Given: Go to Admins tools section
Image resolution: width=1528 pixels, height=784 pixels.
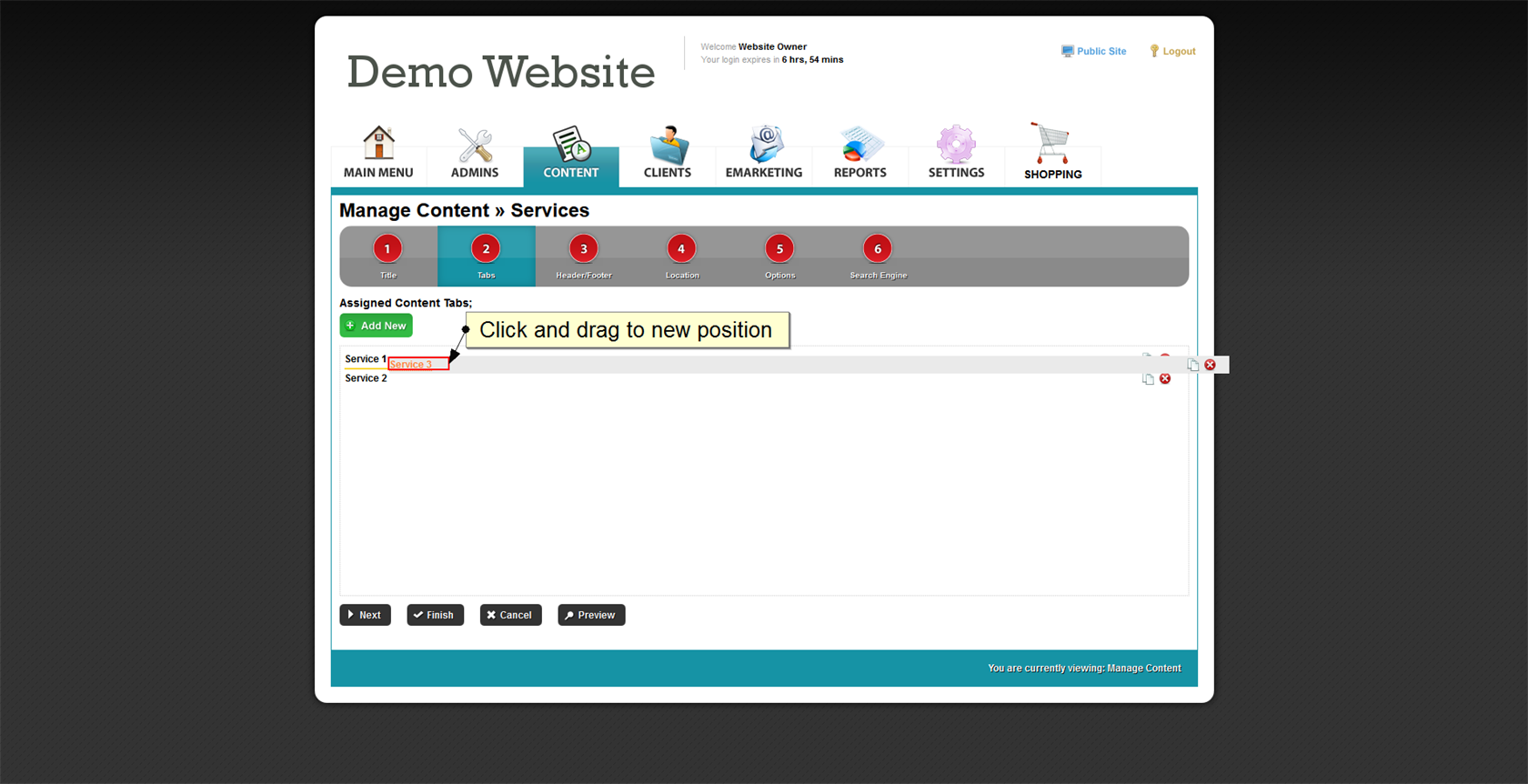Looking at the screenshot, I should (x=475, y=153).
